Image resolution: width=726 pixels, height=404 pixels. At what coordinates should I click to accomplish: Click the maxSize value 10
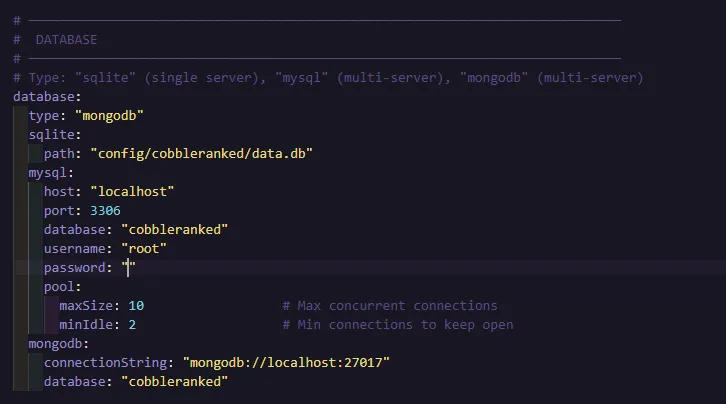[136, 306]
